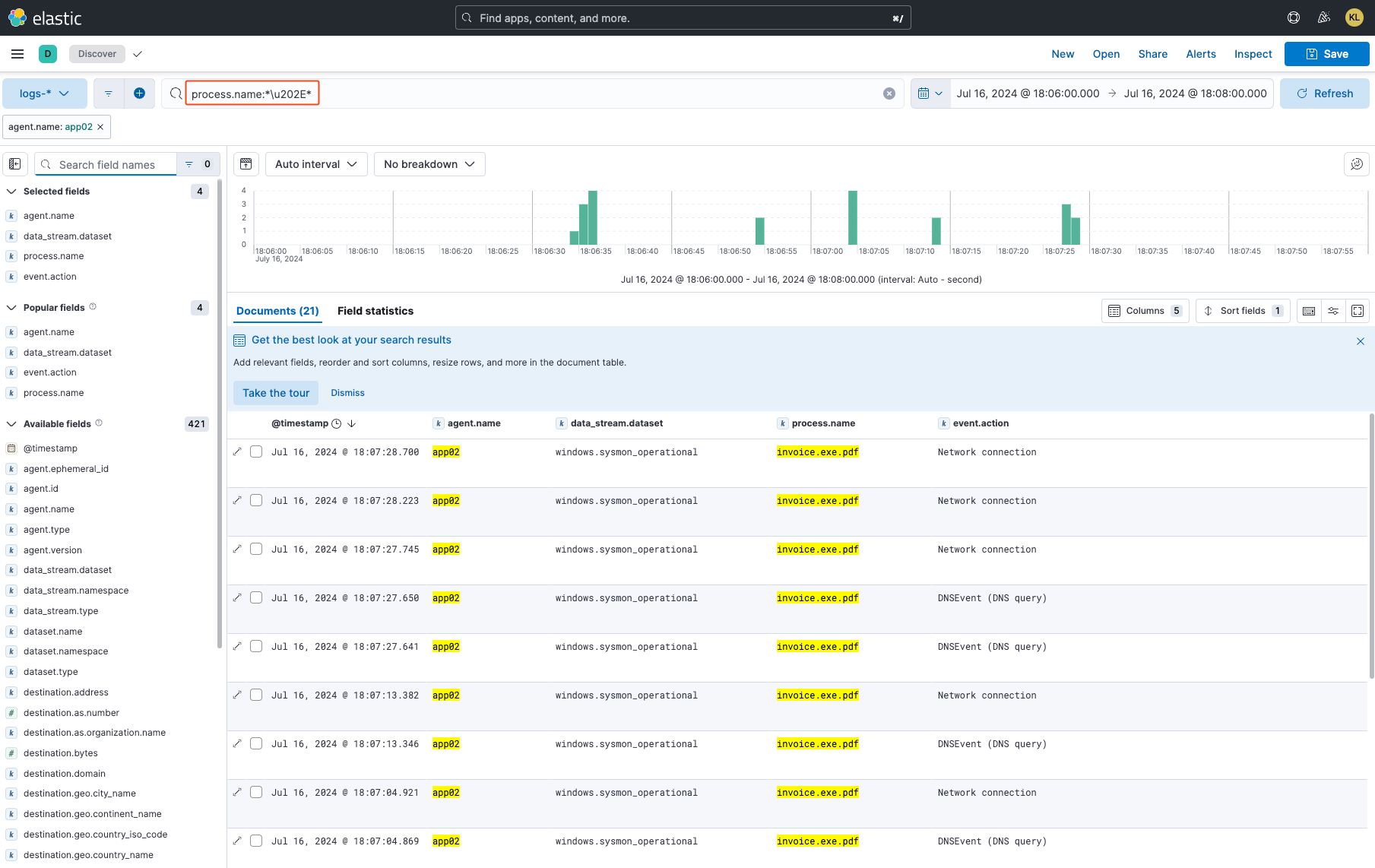Hide the chart using the chart toggle icon
The width and height of the screenshot is (1375, 868).
246,164
